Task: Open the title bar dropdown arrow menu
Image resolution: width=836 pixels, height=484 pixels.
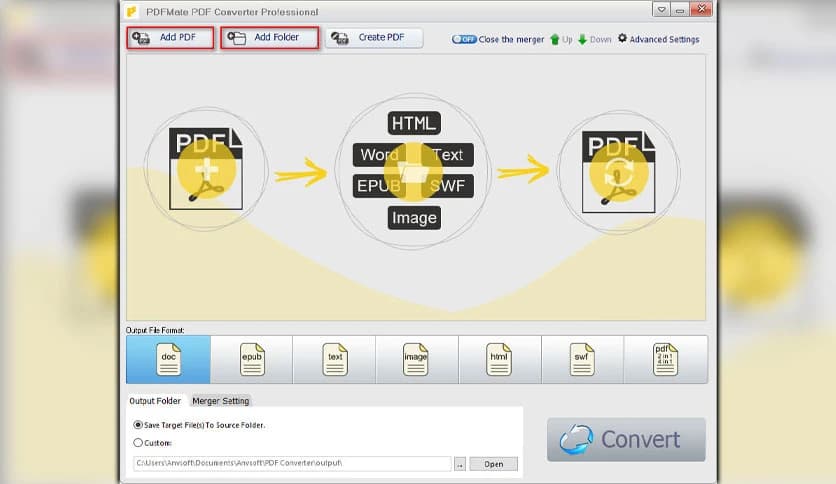Action: (661, 10)
